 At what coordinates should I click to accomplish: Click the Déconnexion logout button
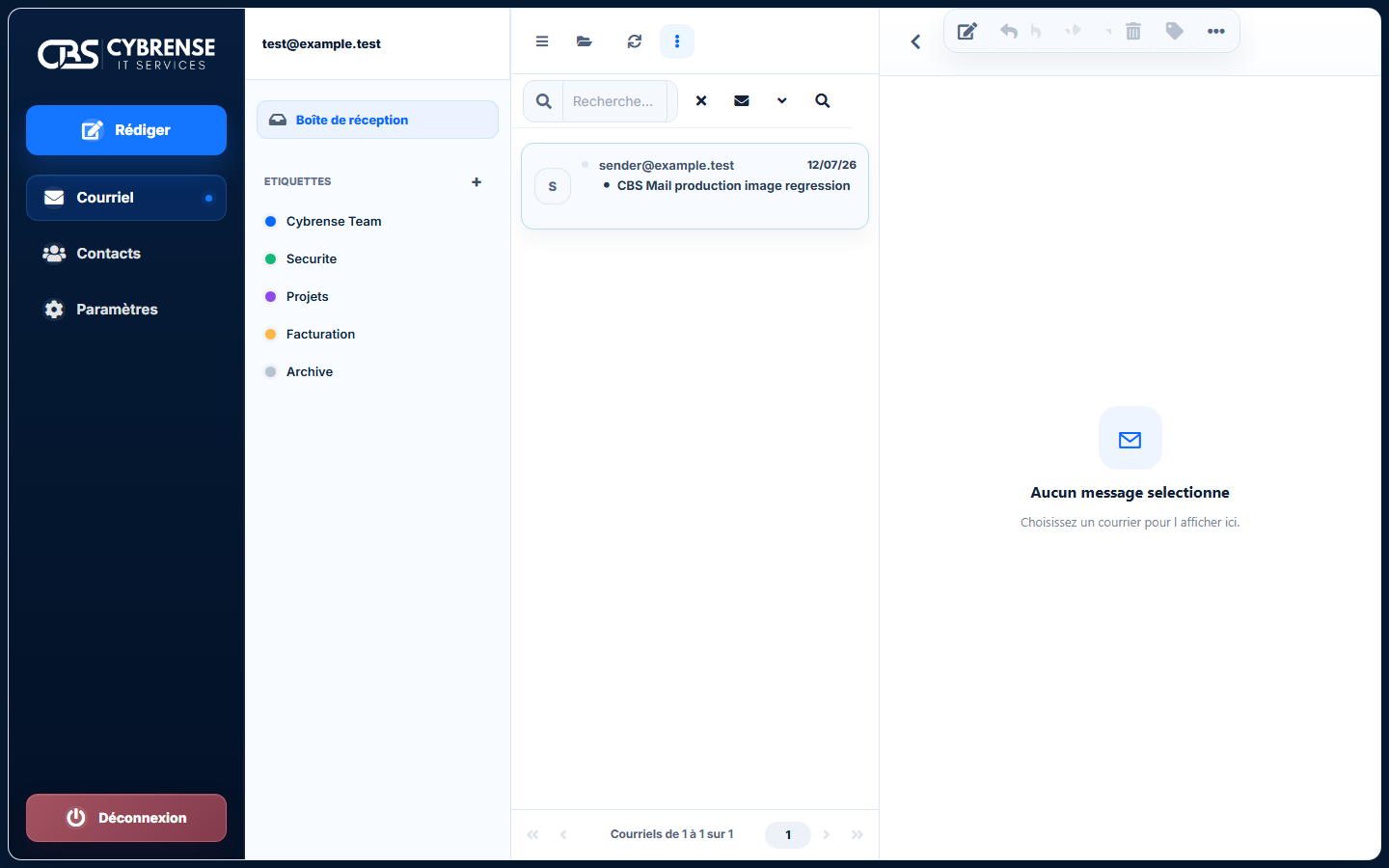click(x=126, y=818)
